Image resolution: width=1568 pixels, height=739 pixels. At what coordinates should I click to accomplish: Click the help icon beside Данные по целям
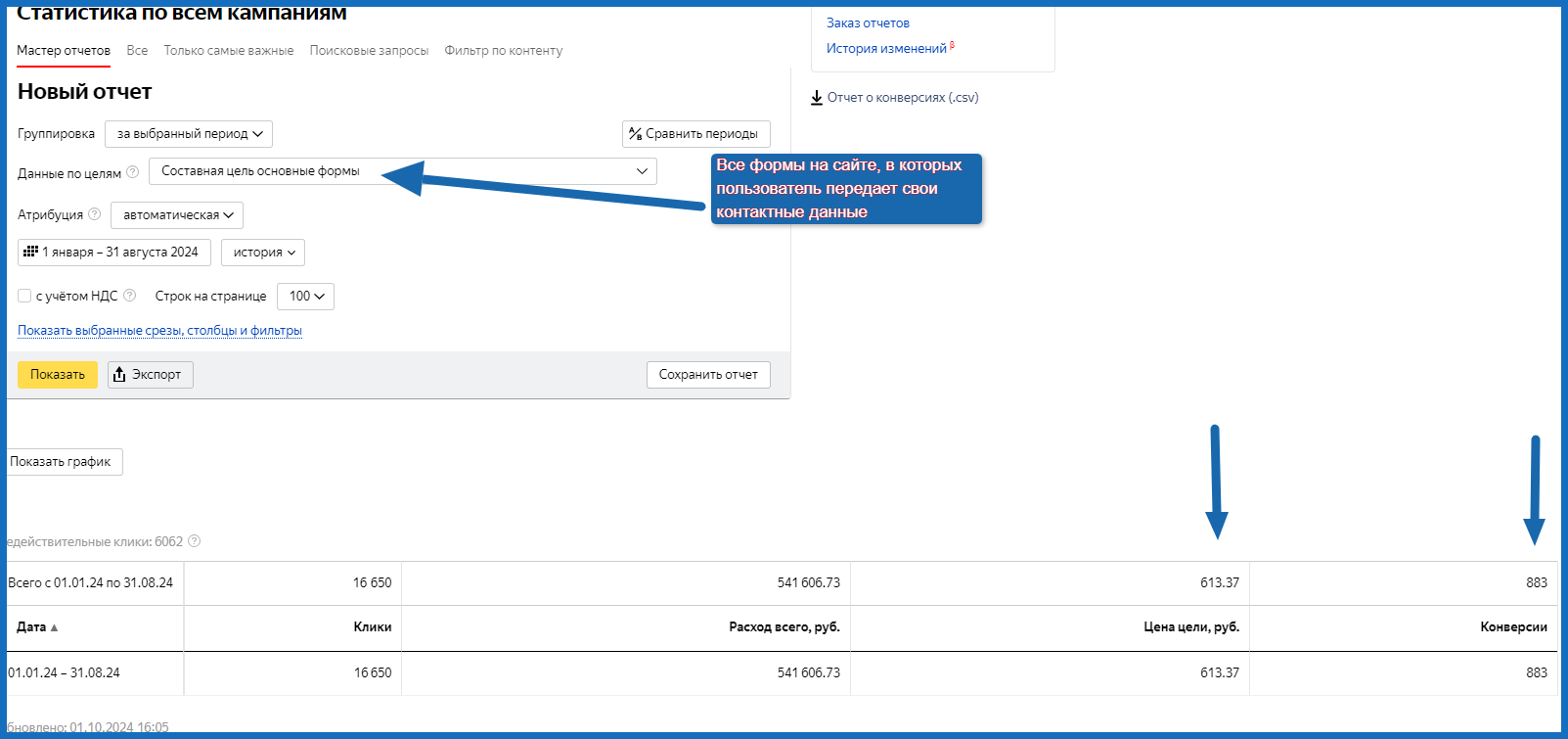click(133, 172)
